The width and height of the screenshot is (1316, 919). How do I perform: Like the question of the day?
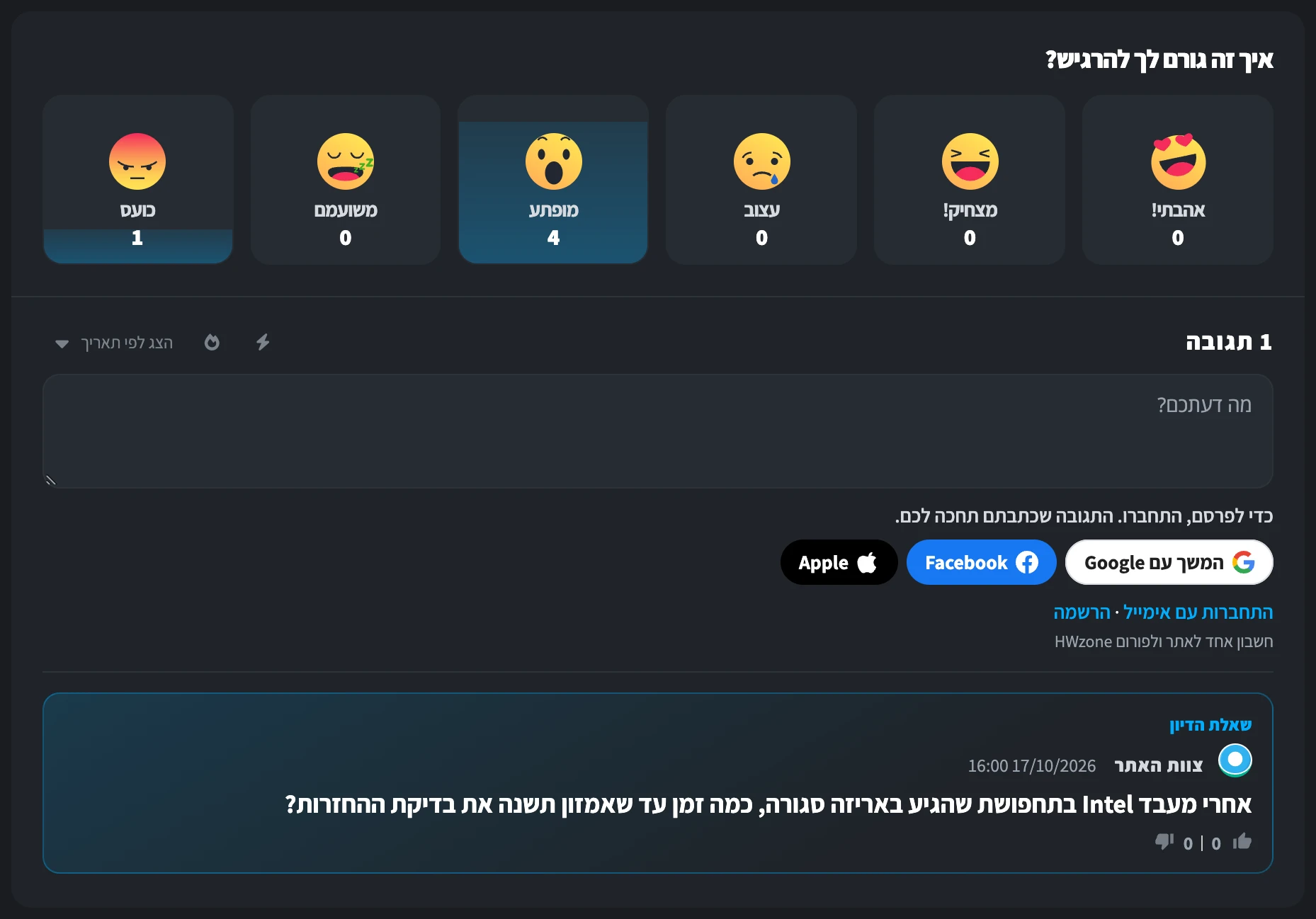pos(1242,842)
